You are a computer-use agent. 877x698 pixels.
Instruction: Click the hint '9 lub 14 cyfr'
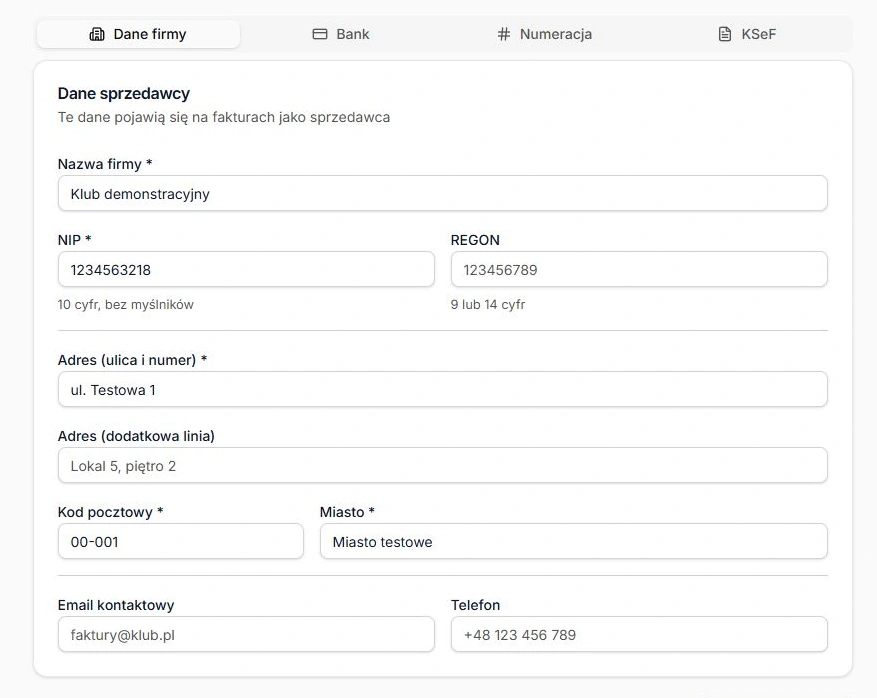[x=488, y=305]
